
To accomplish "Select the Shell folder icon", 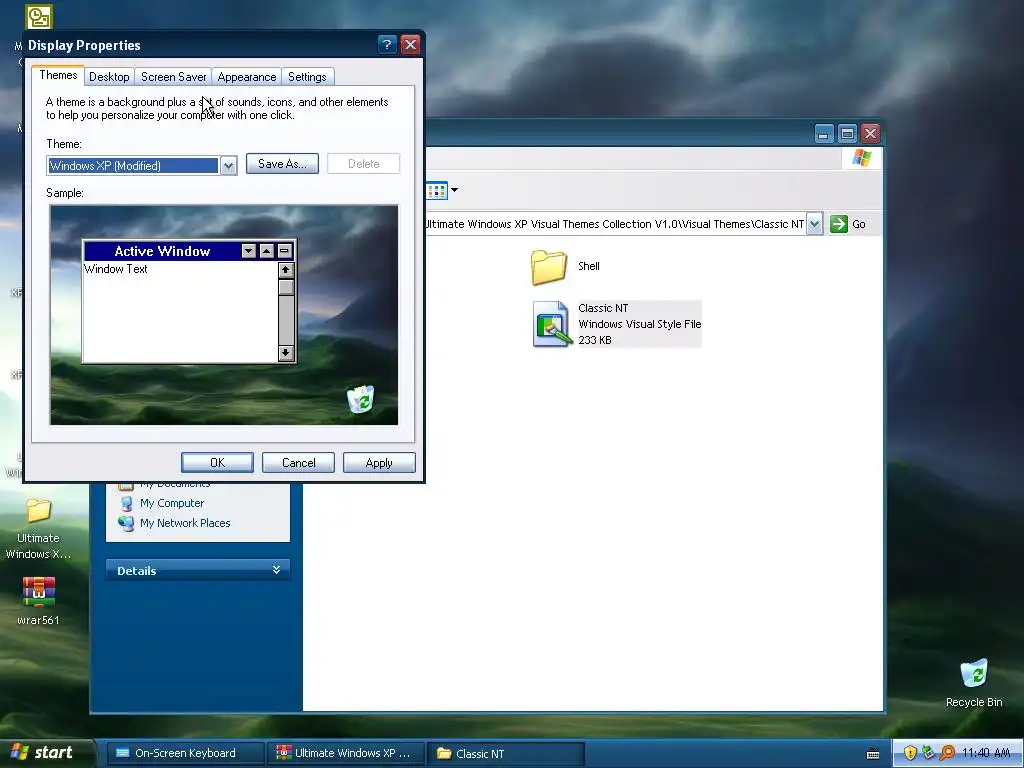I will (x=549, y=267).
